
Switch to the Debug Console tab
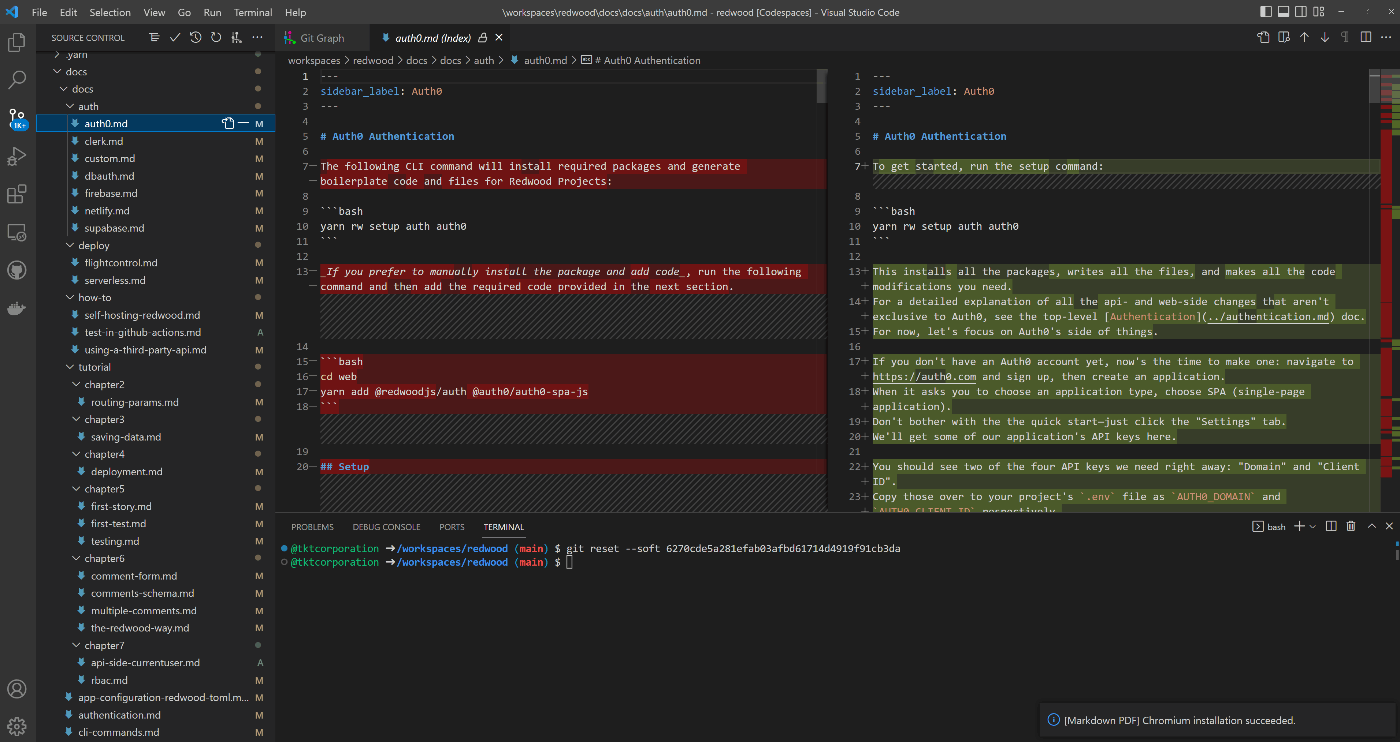pyautogui.click(x=386, y=526)
